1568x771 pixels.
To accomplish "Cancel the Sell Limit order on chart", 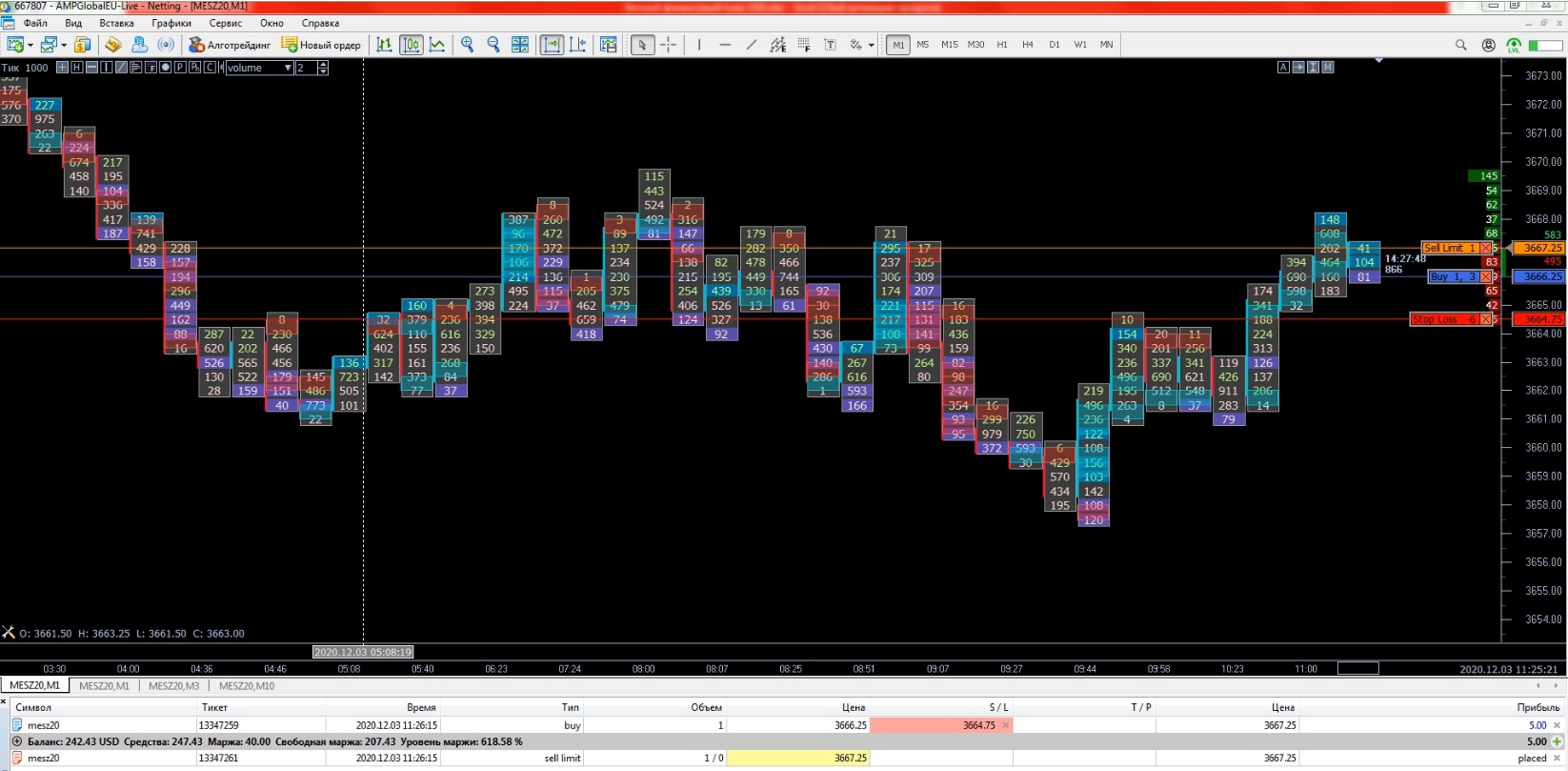I will click(1485, 248).
